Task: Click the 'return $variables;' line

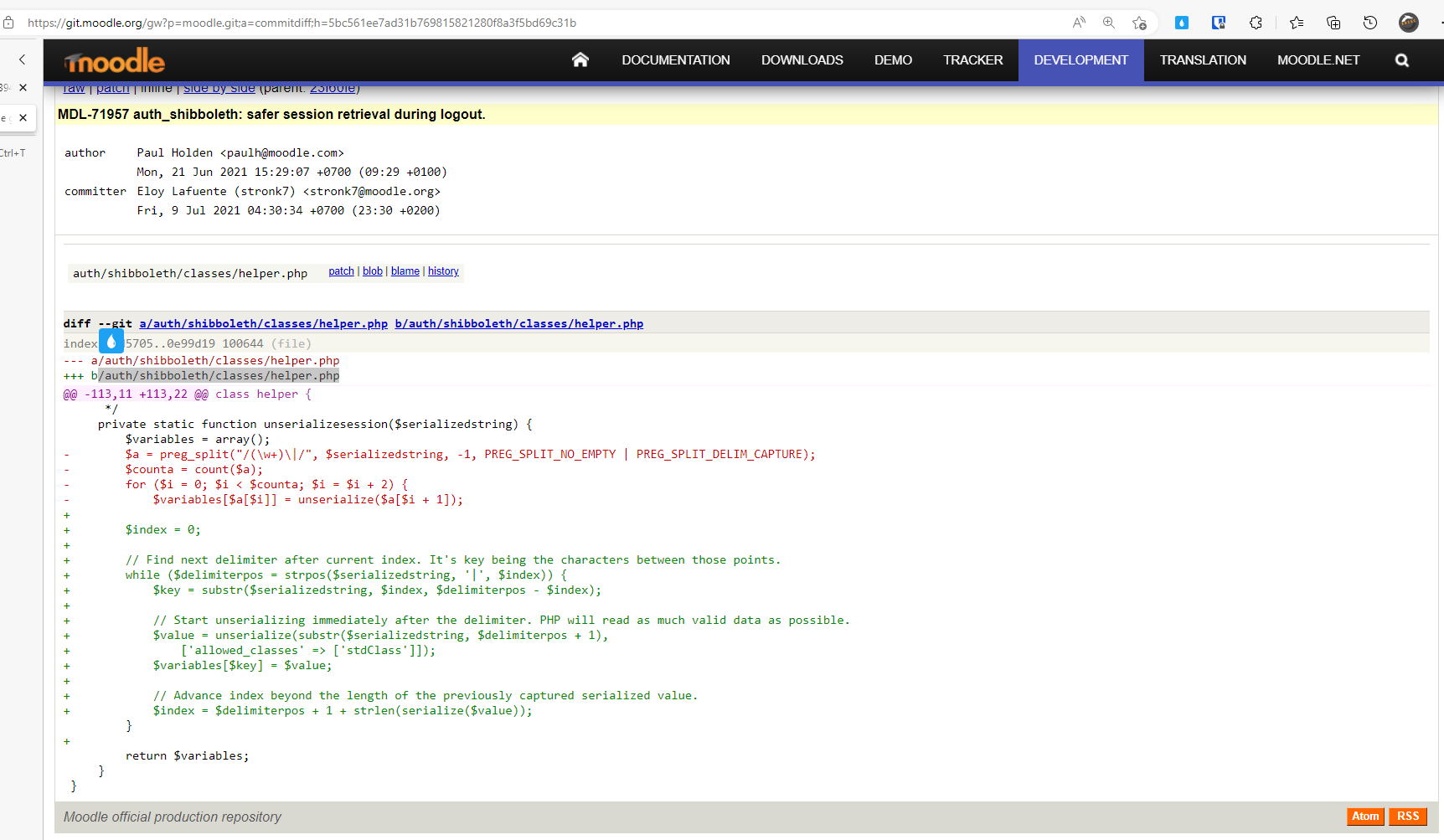Action: tap(188, 756)
